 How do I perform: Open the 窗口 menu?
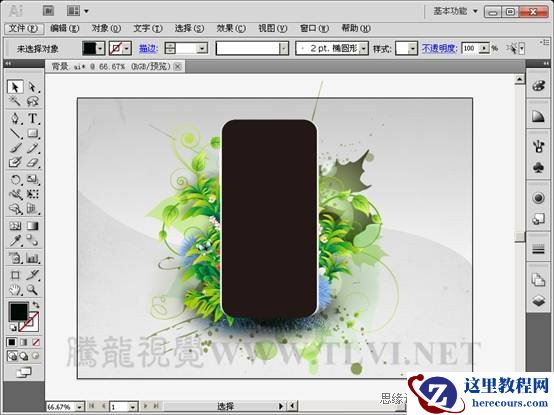(x=314, y=28)
